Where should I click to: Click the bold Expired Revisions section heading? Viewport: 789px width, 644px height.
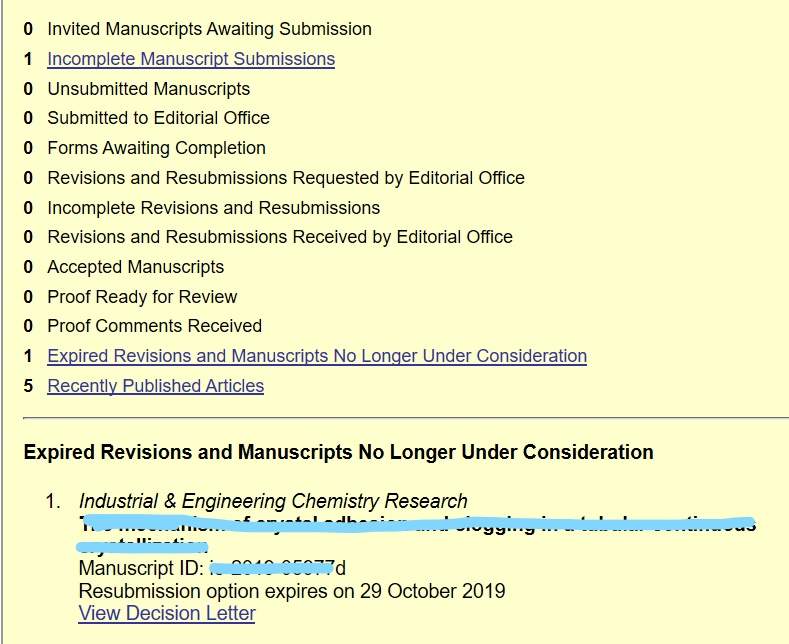[x=338, y=452]
